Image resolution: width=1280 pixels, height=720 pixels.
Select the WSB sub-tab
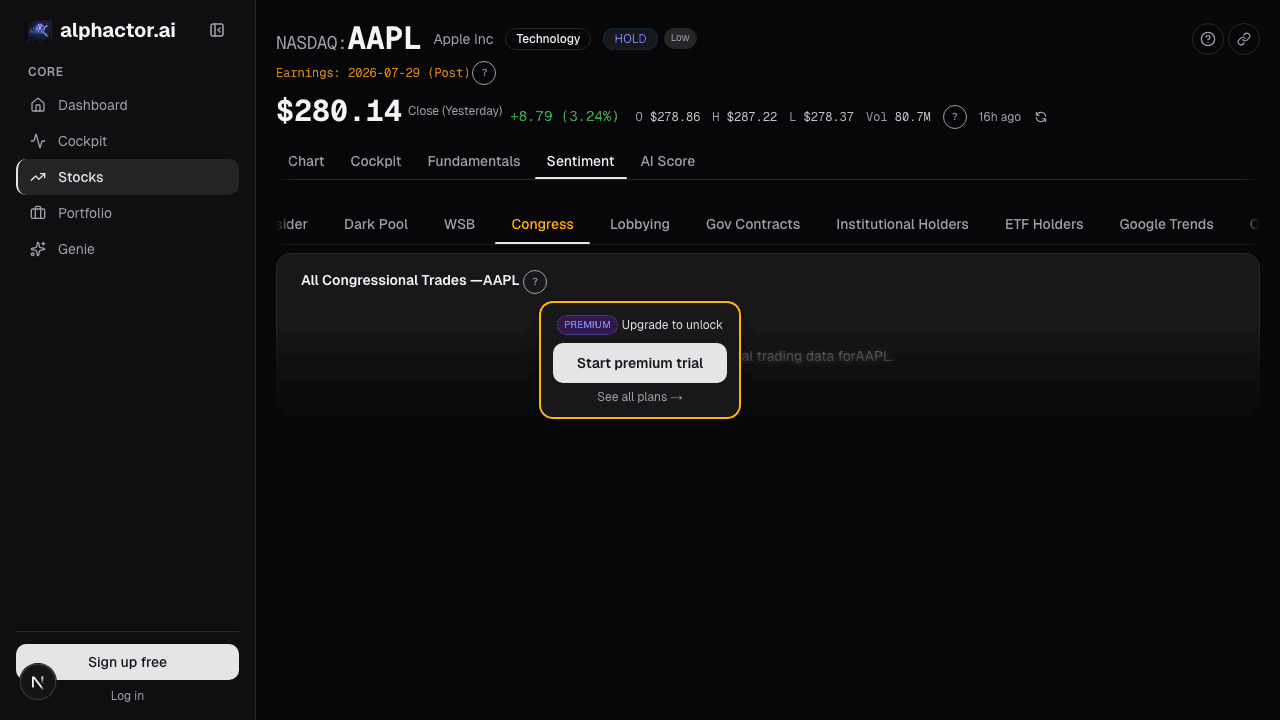coord(460,224)
